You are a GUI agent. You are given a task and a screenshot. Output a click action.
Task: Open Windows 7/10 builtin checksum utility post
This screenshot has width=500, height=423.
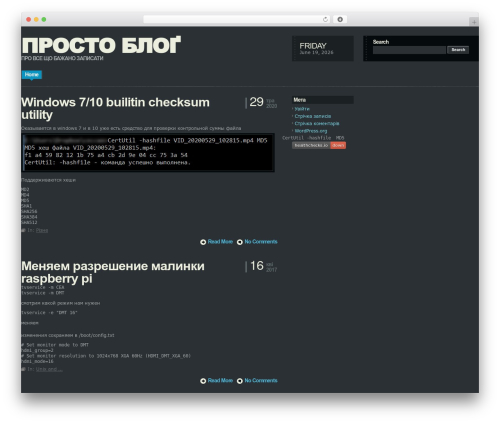(x=115, y=108)
